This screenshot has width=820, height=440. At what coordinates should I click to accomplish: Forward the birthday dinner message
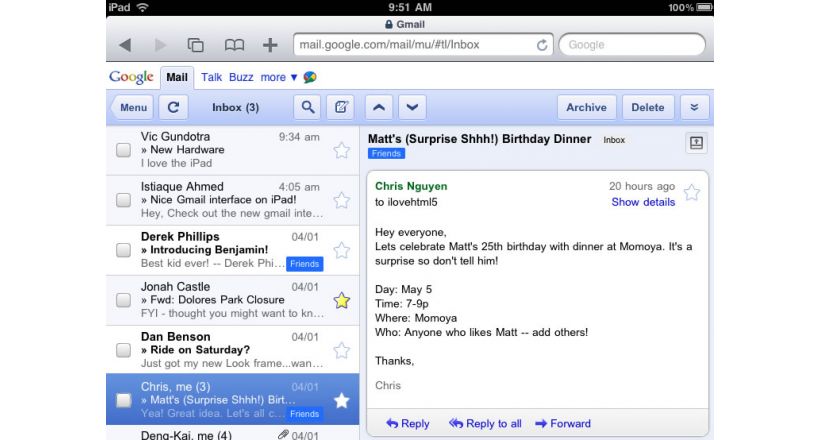tap(563, 424)
